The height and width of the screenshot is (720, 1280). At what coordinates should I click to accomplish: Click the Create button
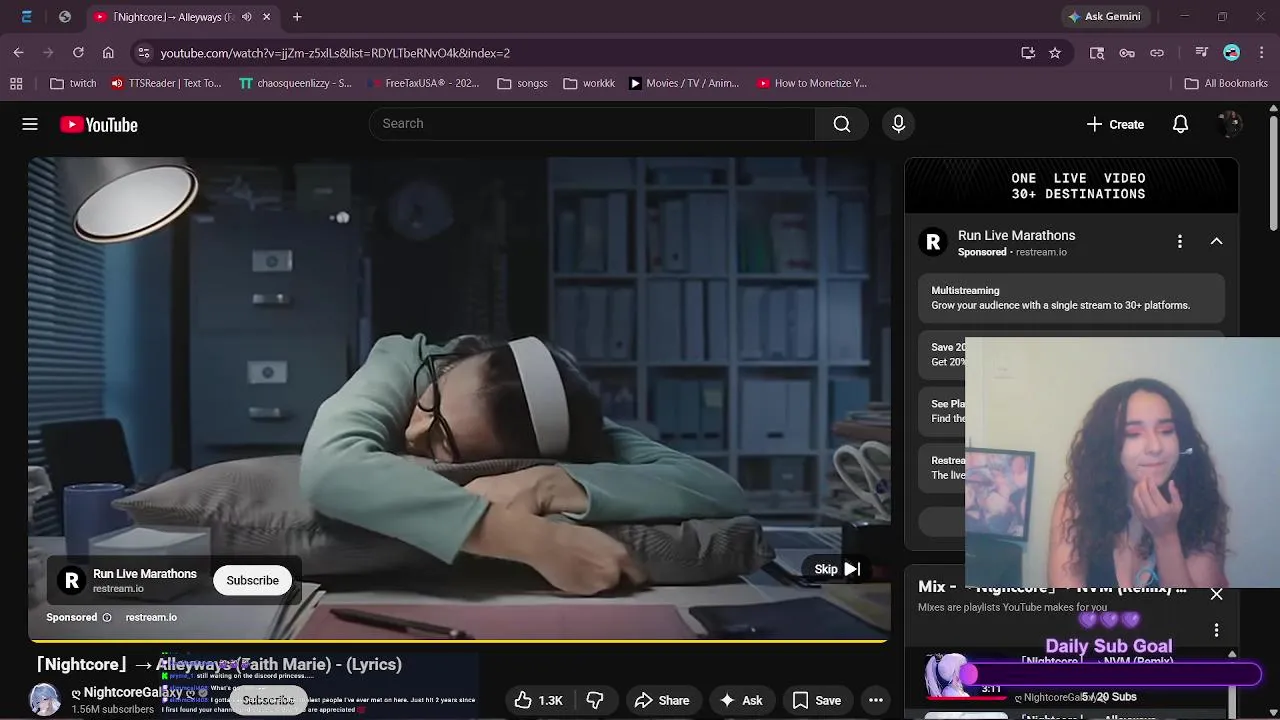1115,124
